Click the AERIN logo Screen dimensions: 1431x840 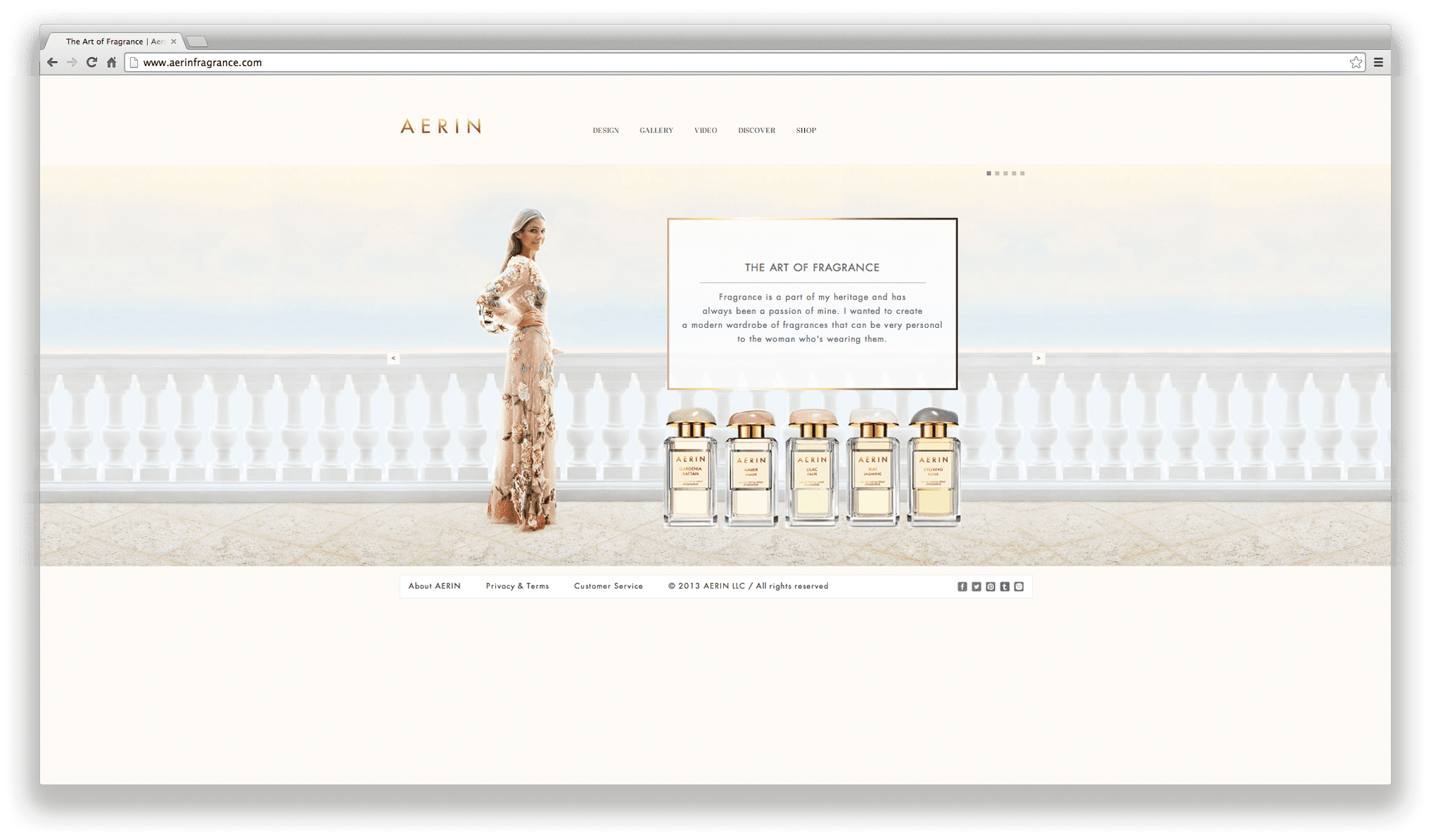tap(441, 127)
